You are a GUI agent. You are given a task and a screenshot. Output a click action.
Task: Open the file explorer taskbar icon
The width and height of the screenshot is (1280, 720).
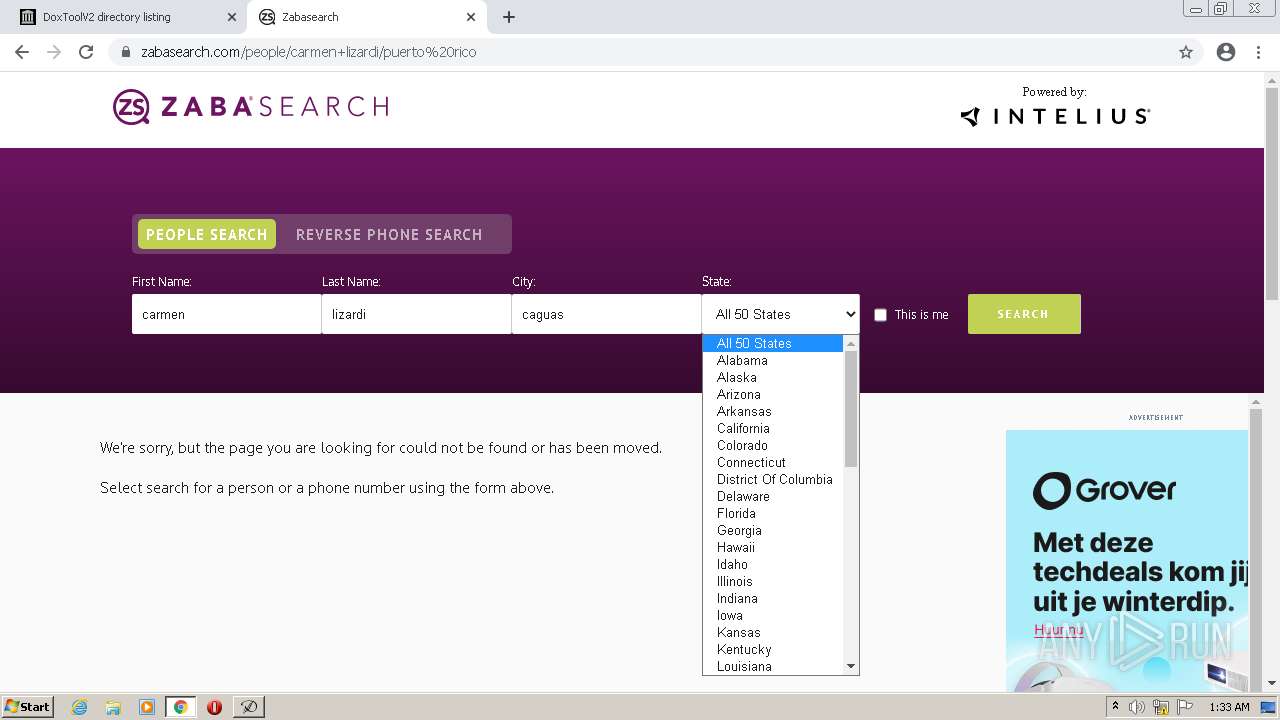(x=113, y=707)
